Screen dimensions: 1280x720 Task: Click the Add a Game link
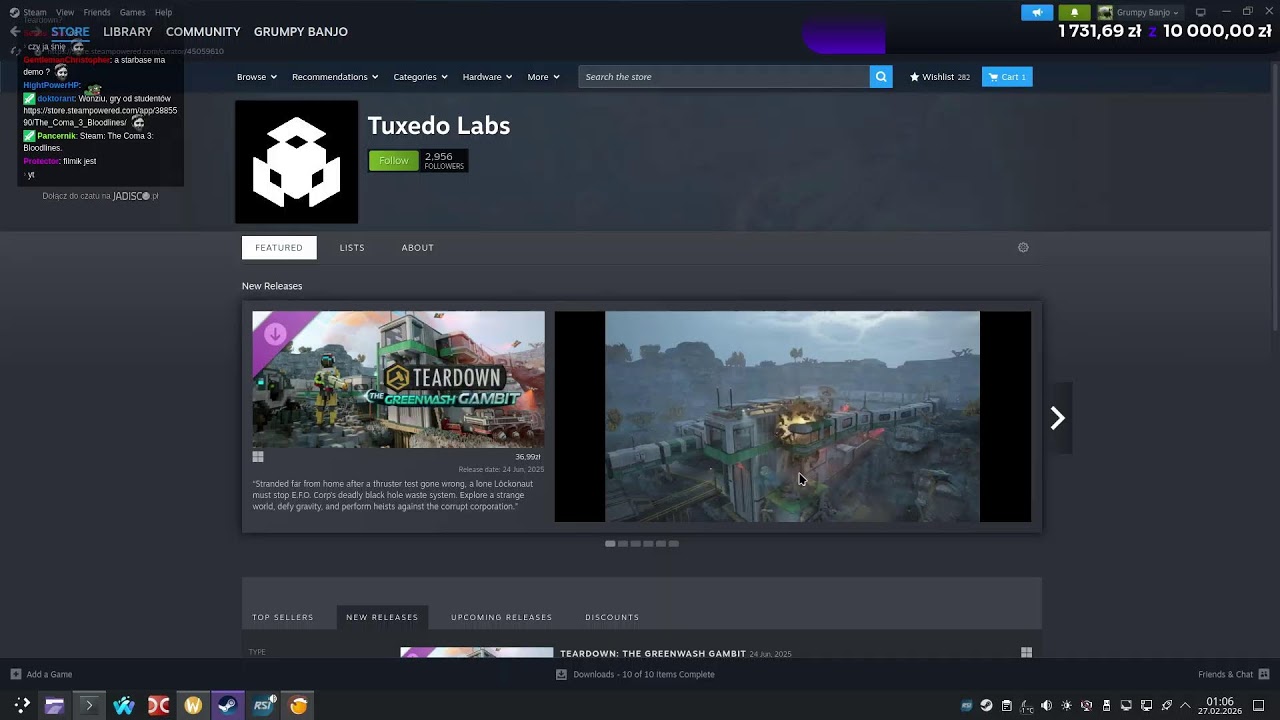tap(49, 674)
